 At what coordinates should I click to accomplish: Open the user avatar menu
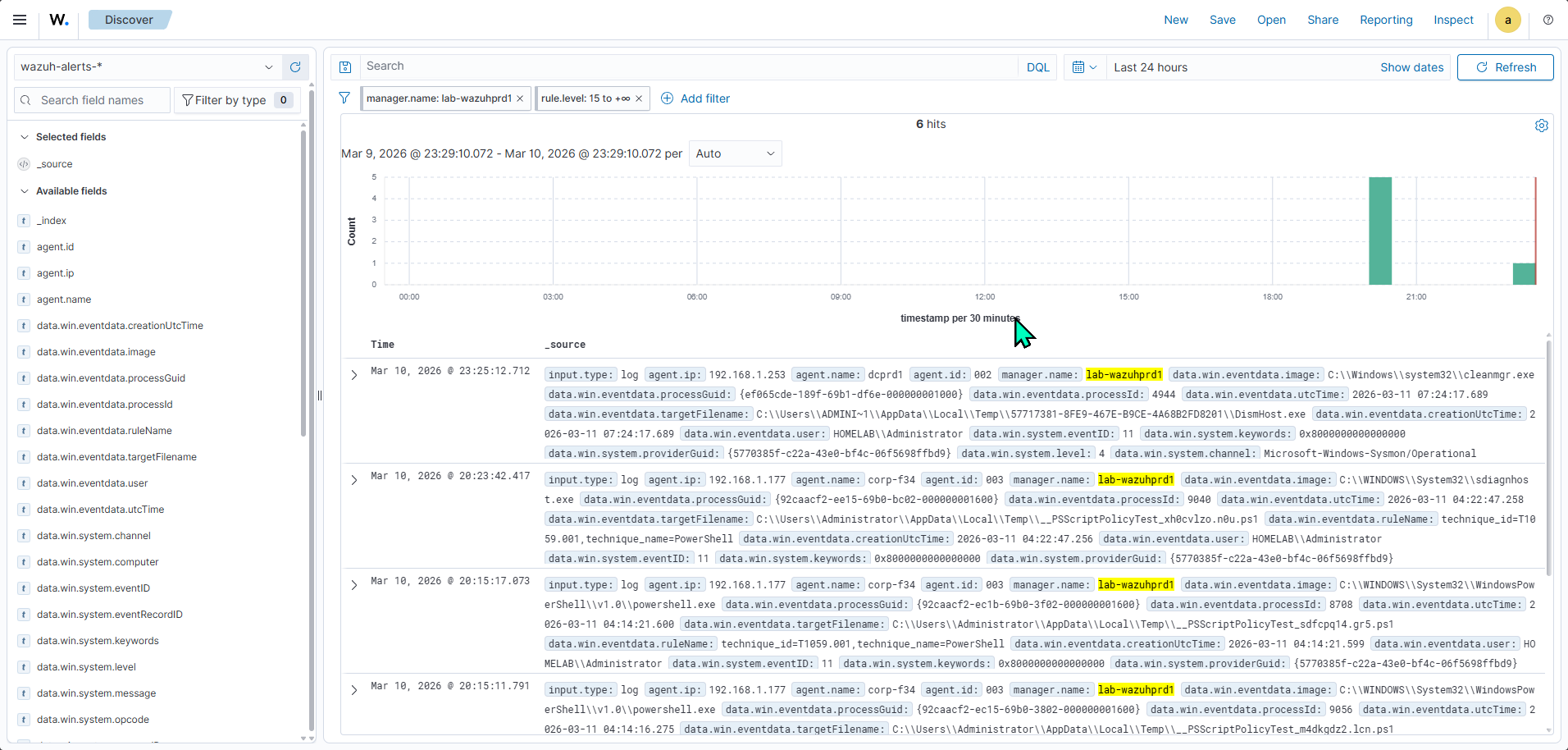pyautogui.click(x=1508, y=20)
